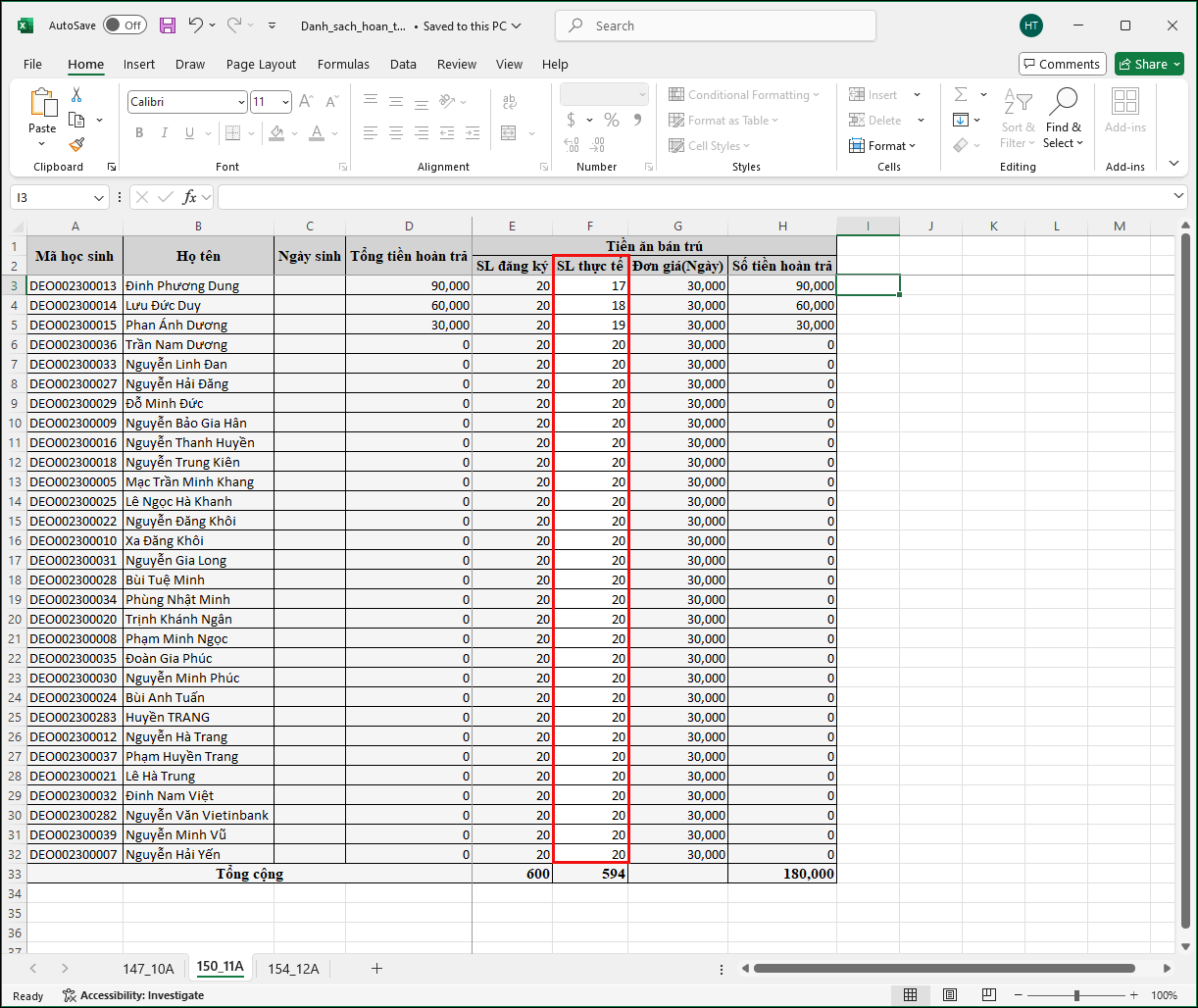
Task: Open the Format cells dropdown
Action: [x=882, y=146]
